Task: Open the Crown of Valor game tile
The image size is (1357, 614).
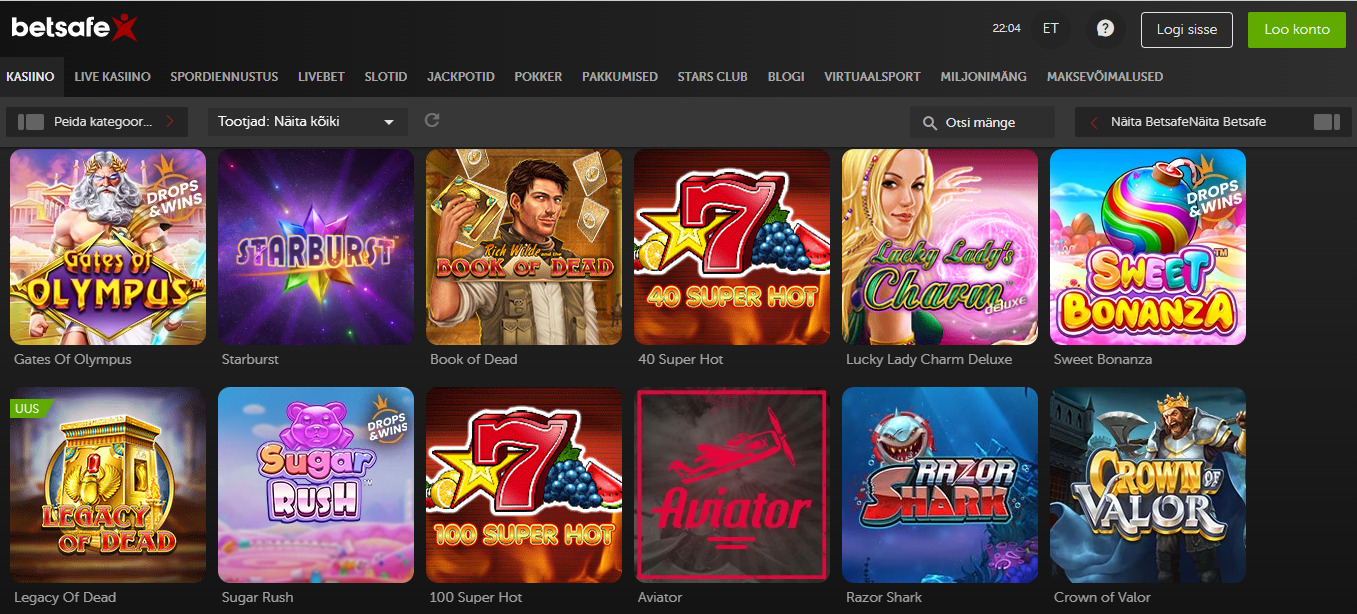Action: [1148, 485]
